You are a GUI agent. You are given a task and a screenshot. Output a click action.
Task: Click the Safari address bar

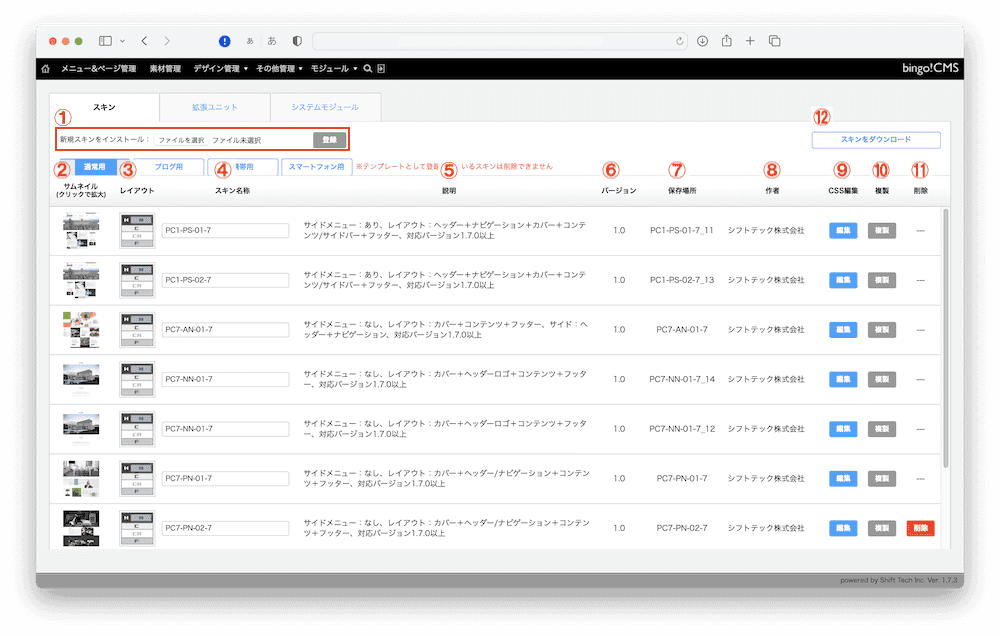[499, 41]
